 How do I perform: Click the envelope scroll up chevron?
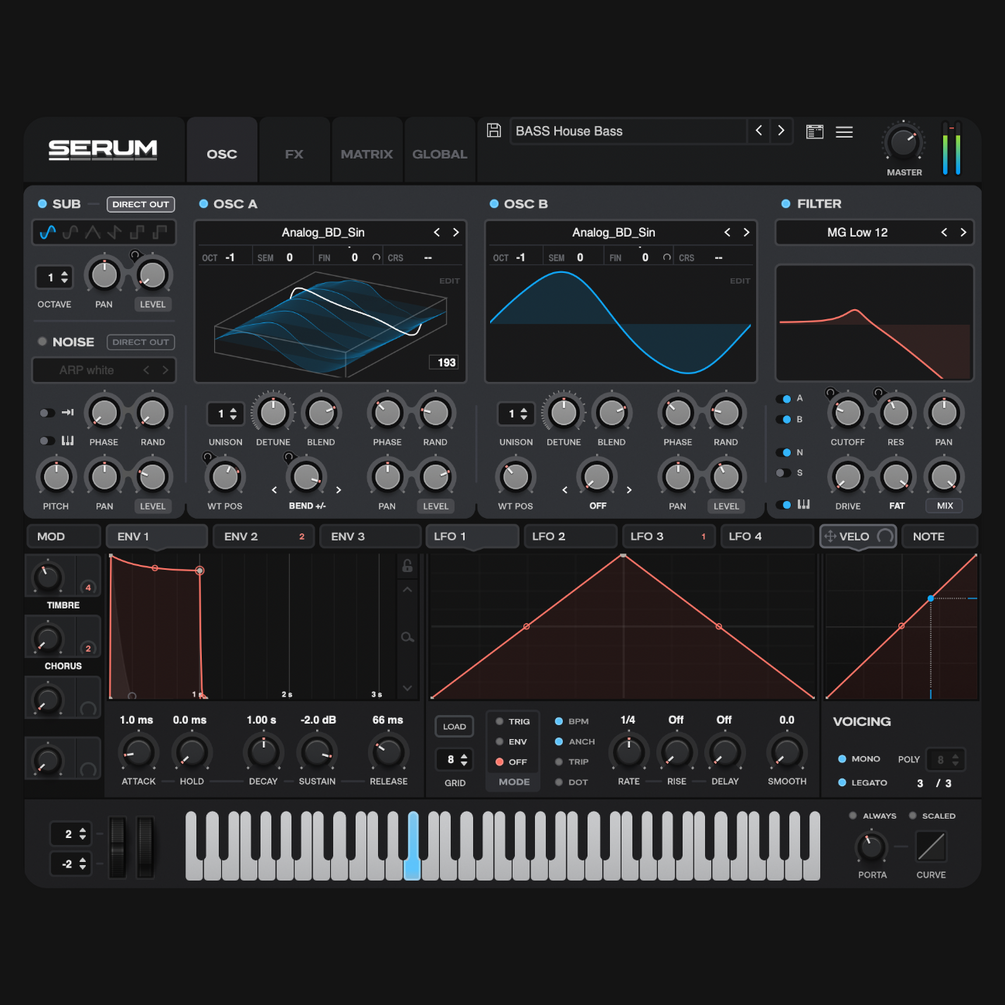tap(407, 590)
